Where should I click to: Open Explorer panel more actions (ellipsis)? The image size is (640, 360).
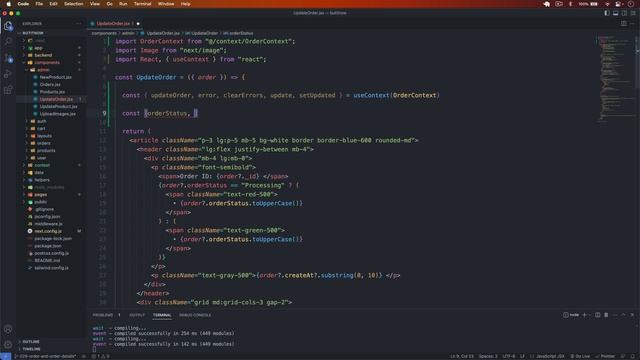click(78, 24)
